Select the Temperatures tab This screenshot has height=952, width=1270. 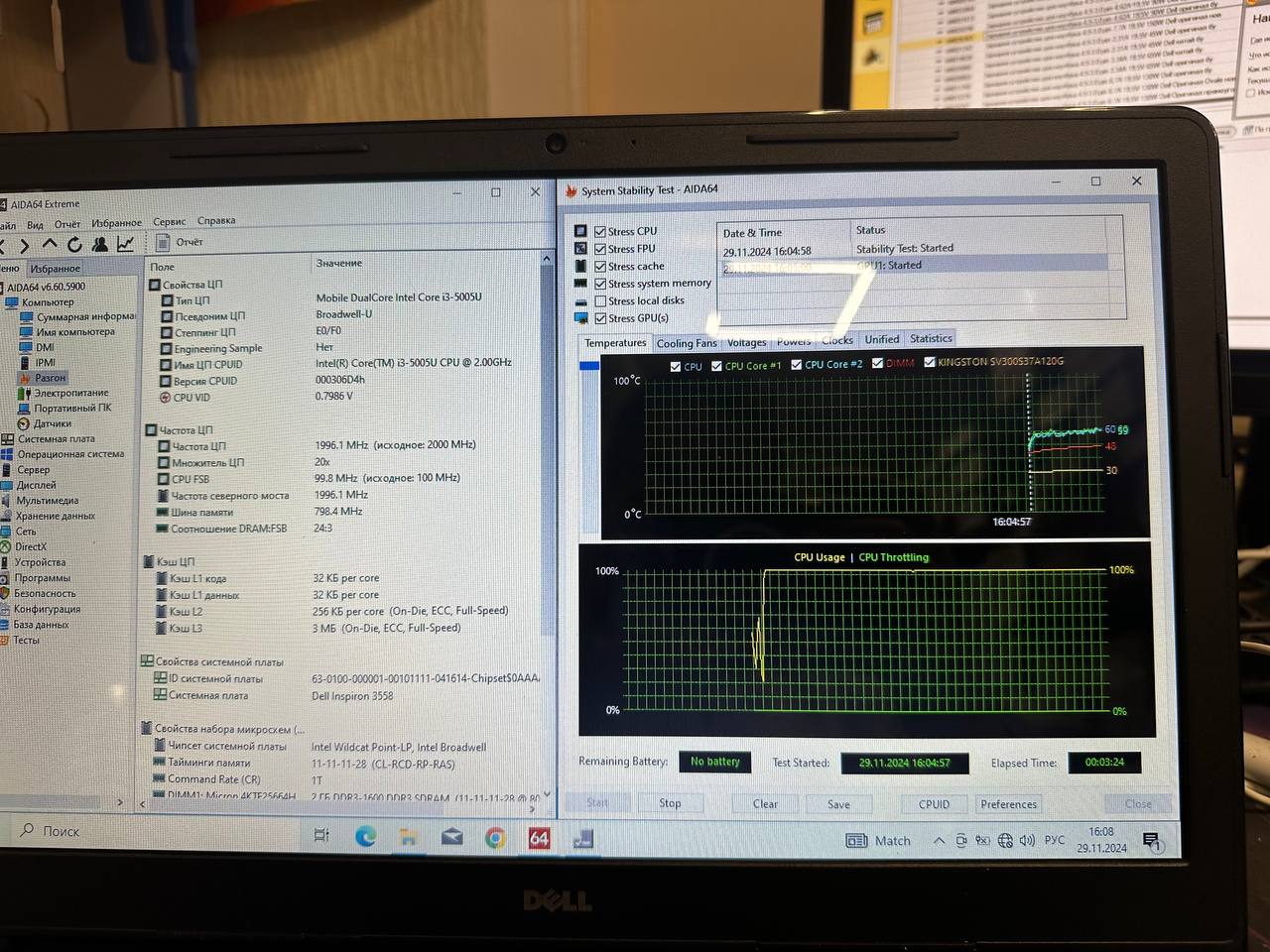pyautogui.click(x=615, y=343)
